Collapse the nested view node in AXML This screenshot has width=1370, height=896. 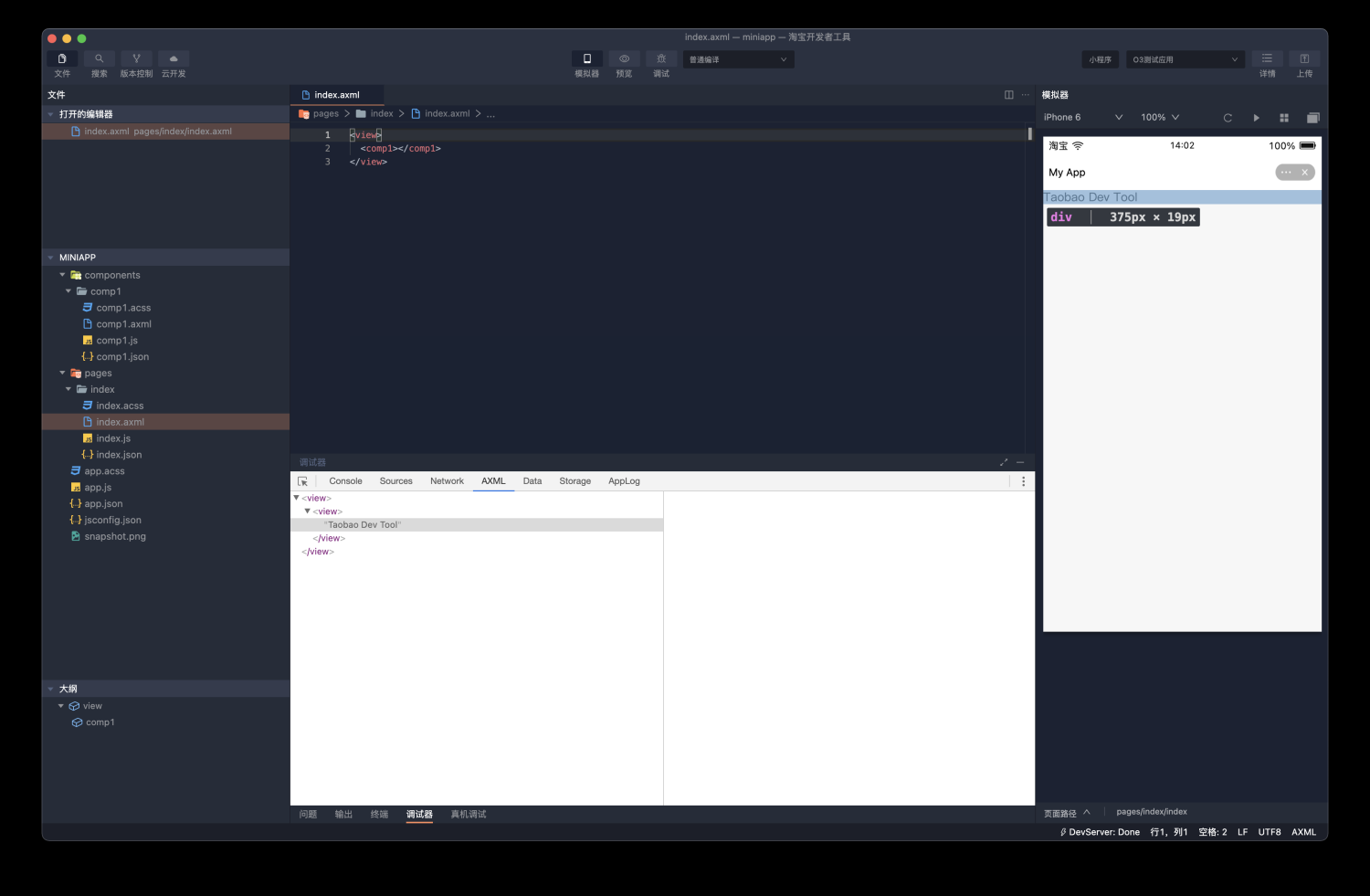coord(308,511)
